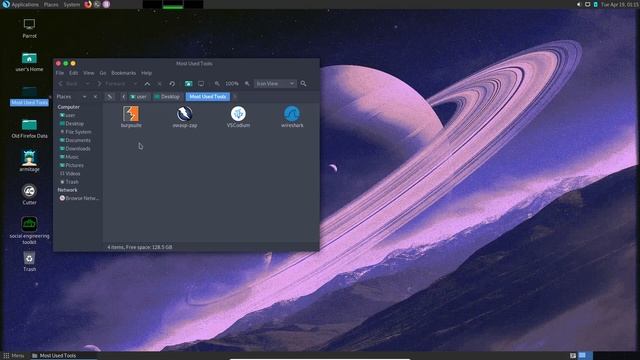
Task: Open the File menu
Action: pyautogui.click(x=60, y=73)
